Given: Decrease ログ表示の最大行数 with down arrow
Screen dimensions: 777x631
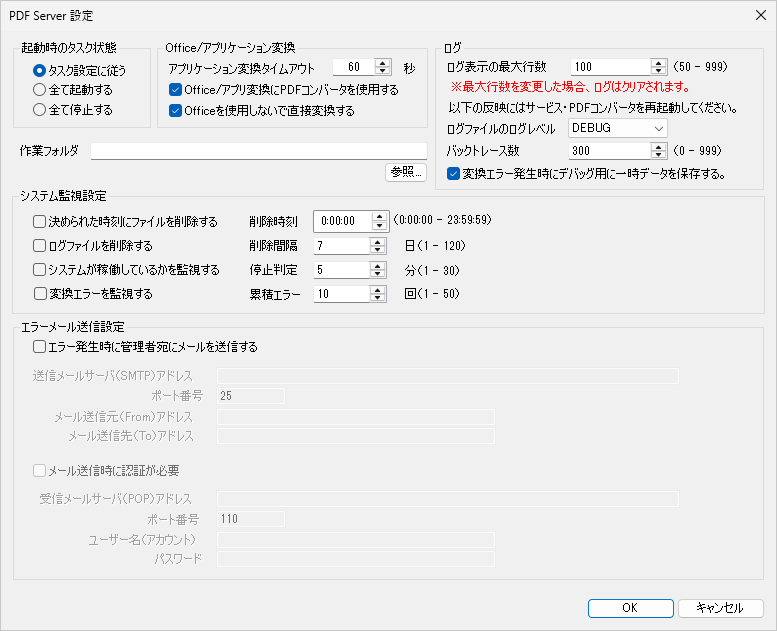Looking at the screenshot, I should (x=658, y=71).
